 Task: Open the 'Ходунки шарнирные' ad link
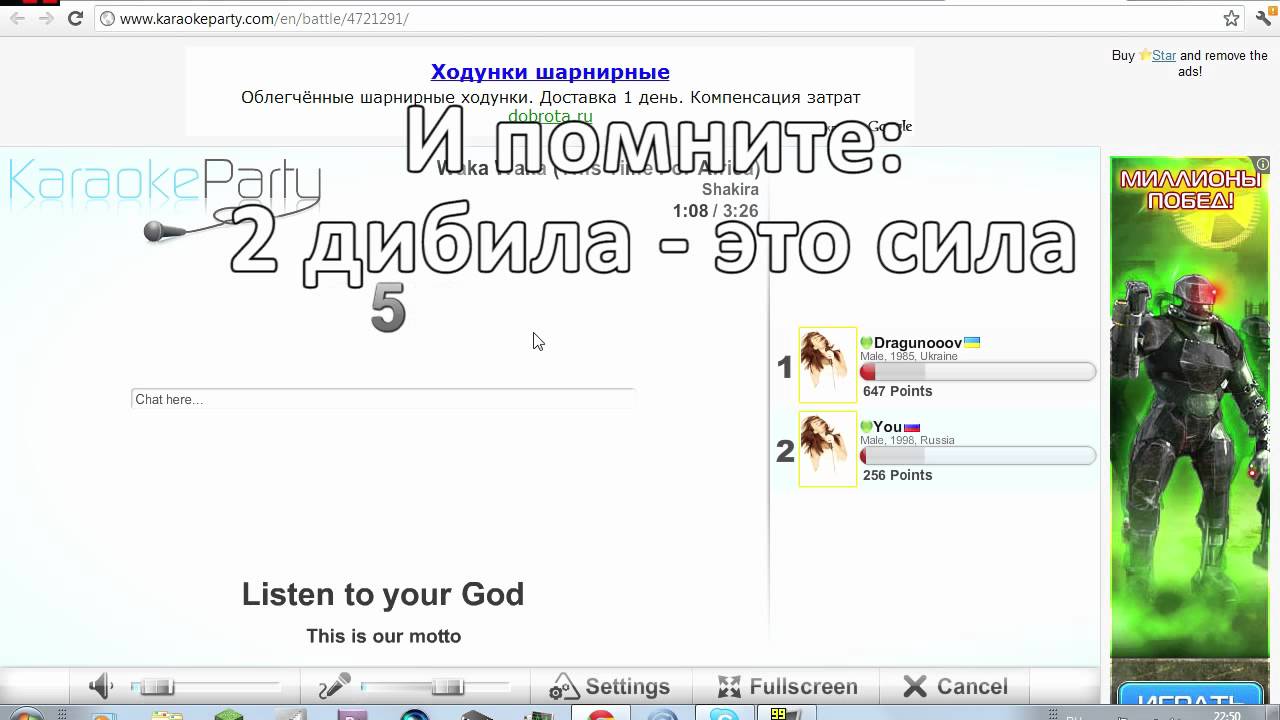tap(550, 72)
